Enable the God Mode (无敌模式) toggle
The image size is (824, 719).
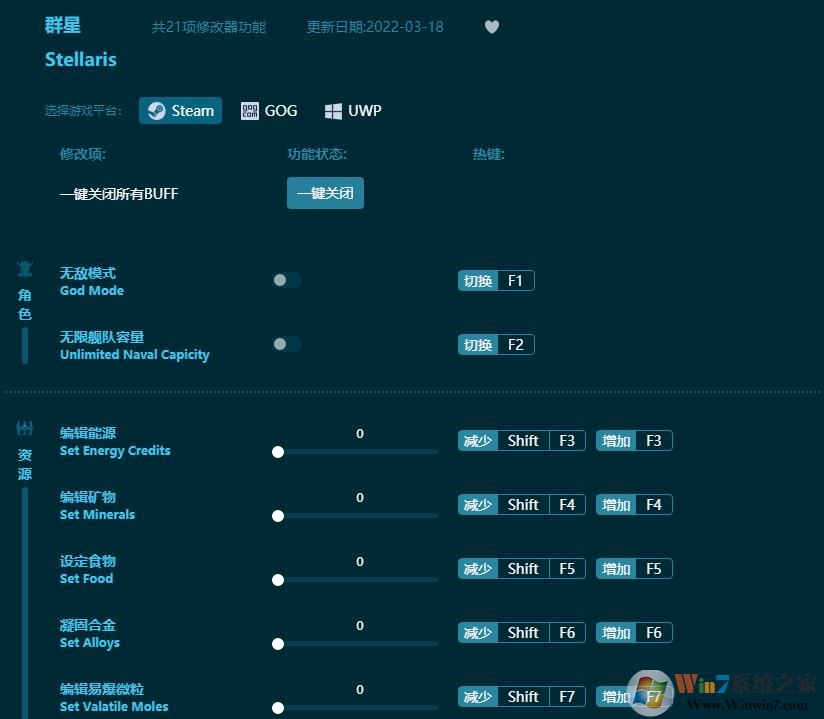click(286, 281)
